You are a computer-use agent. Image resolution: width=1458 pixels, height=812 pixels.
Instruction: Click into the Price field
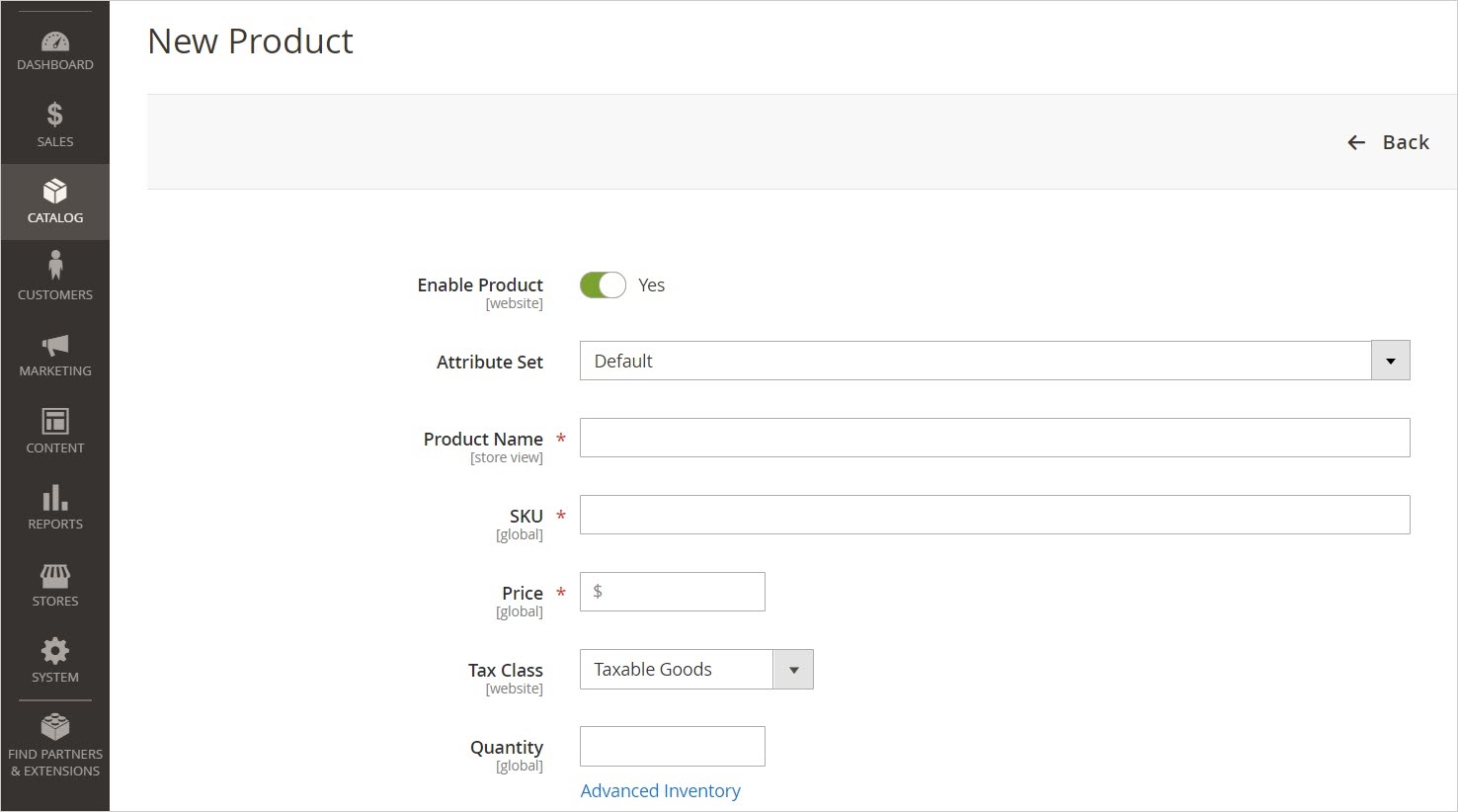coord(682,592)
